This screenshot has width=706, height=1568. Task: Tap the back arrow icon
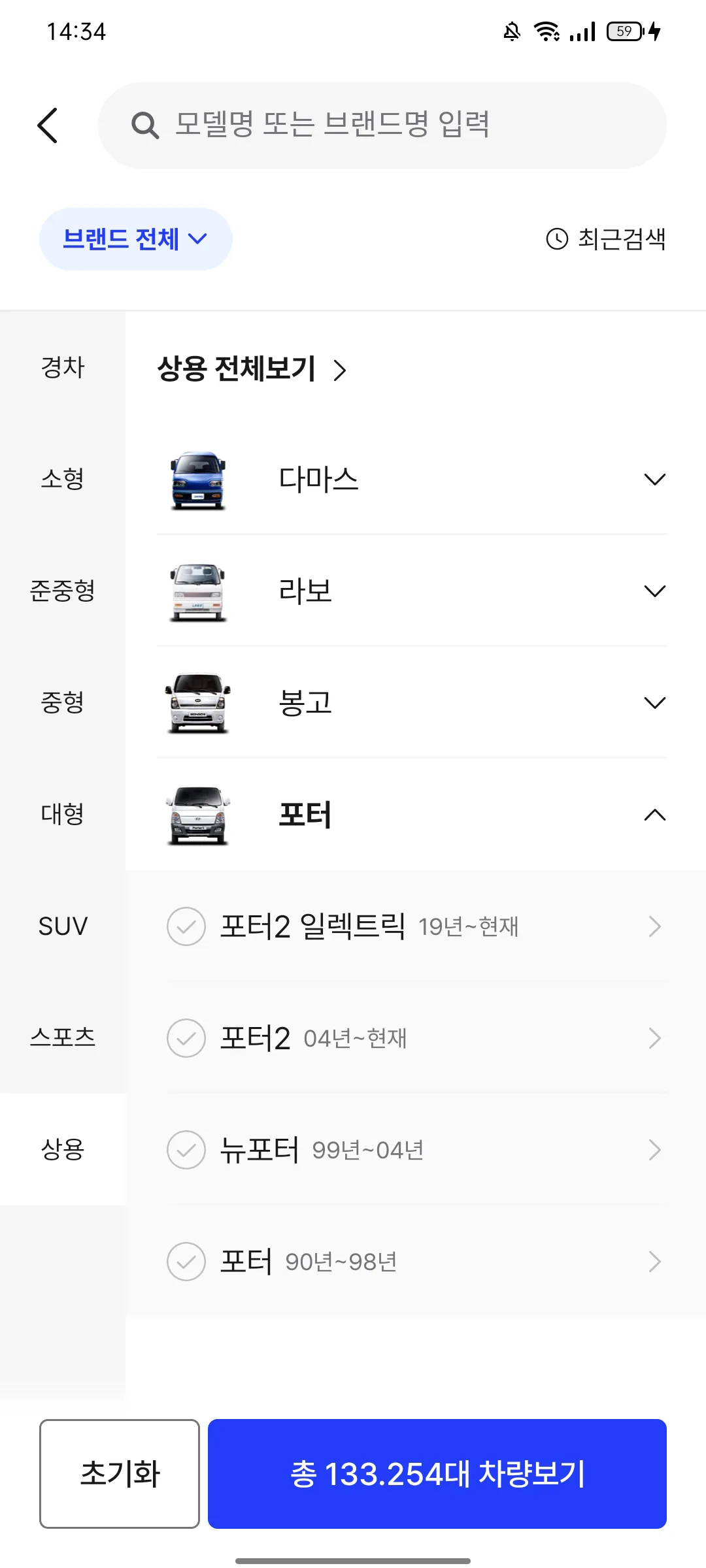[x=47, y=125]
